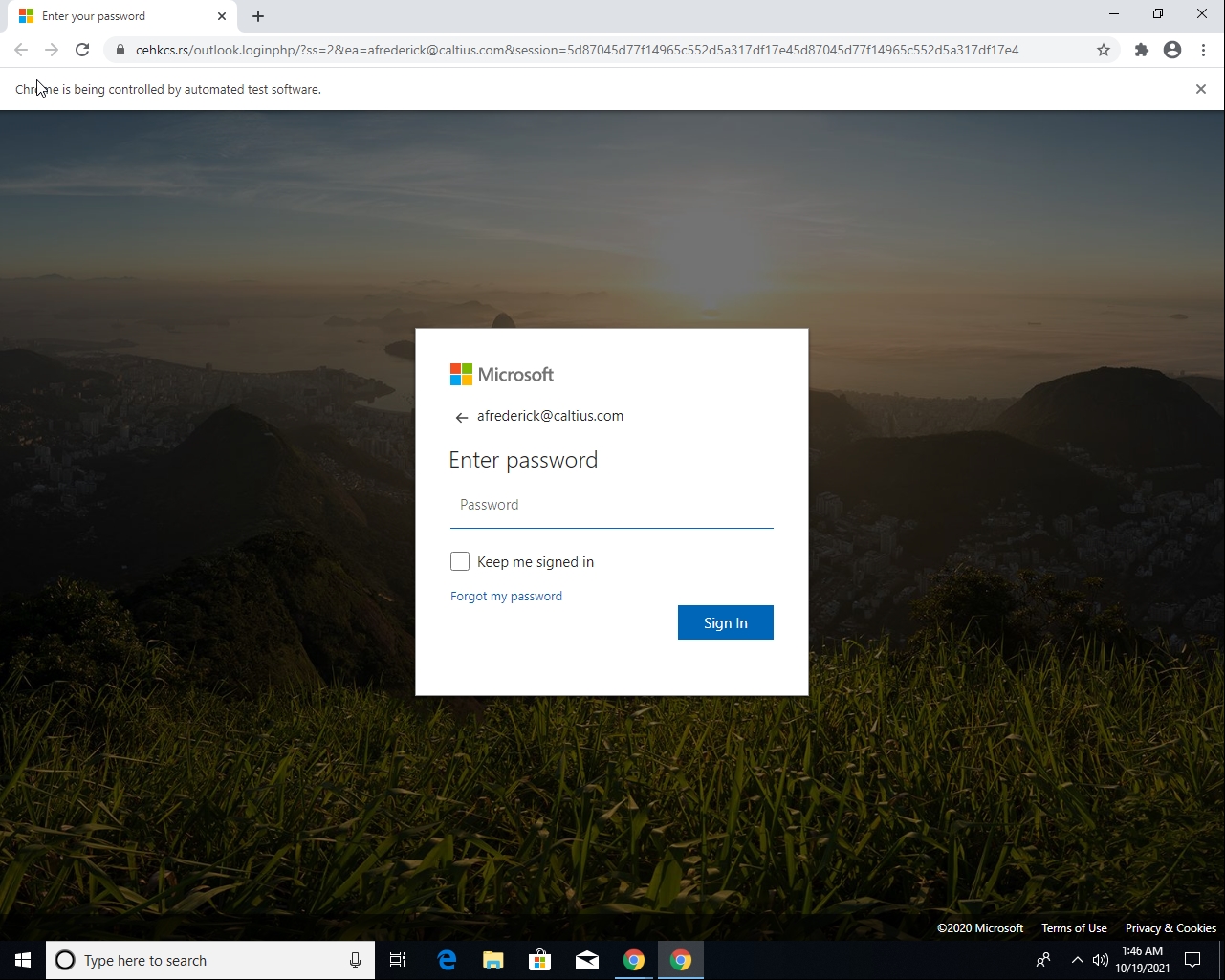Click the padlock site info icon

pos(120,50)
